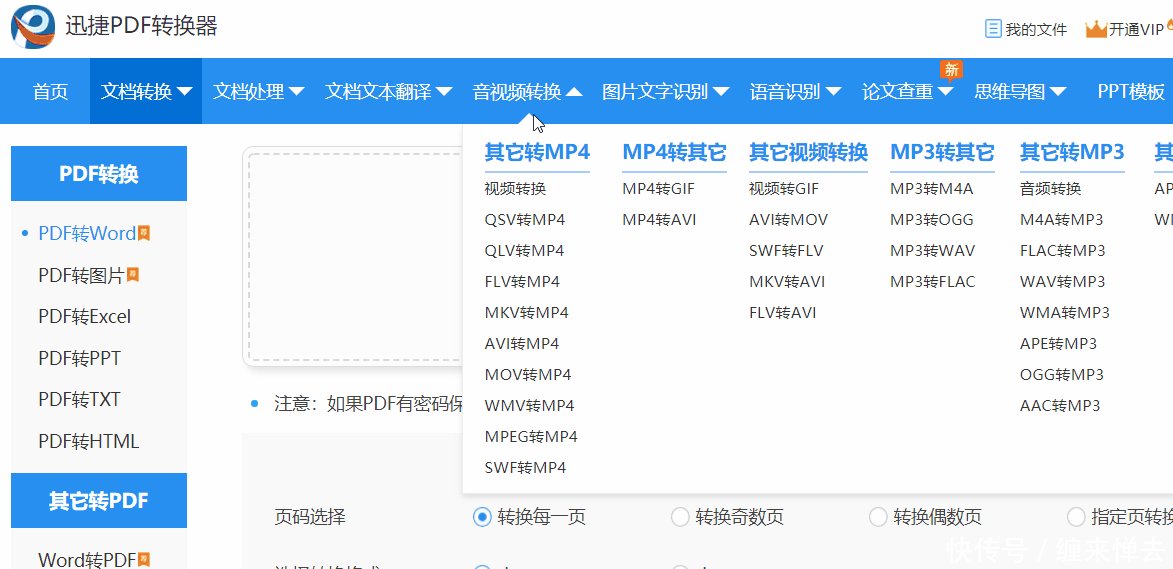Choose QLV转MP4 from the menu
The width and height of the screenshot is (1173, 569).
pyautogui.click(x=524, y=250)
